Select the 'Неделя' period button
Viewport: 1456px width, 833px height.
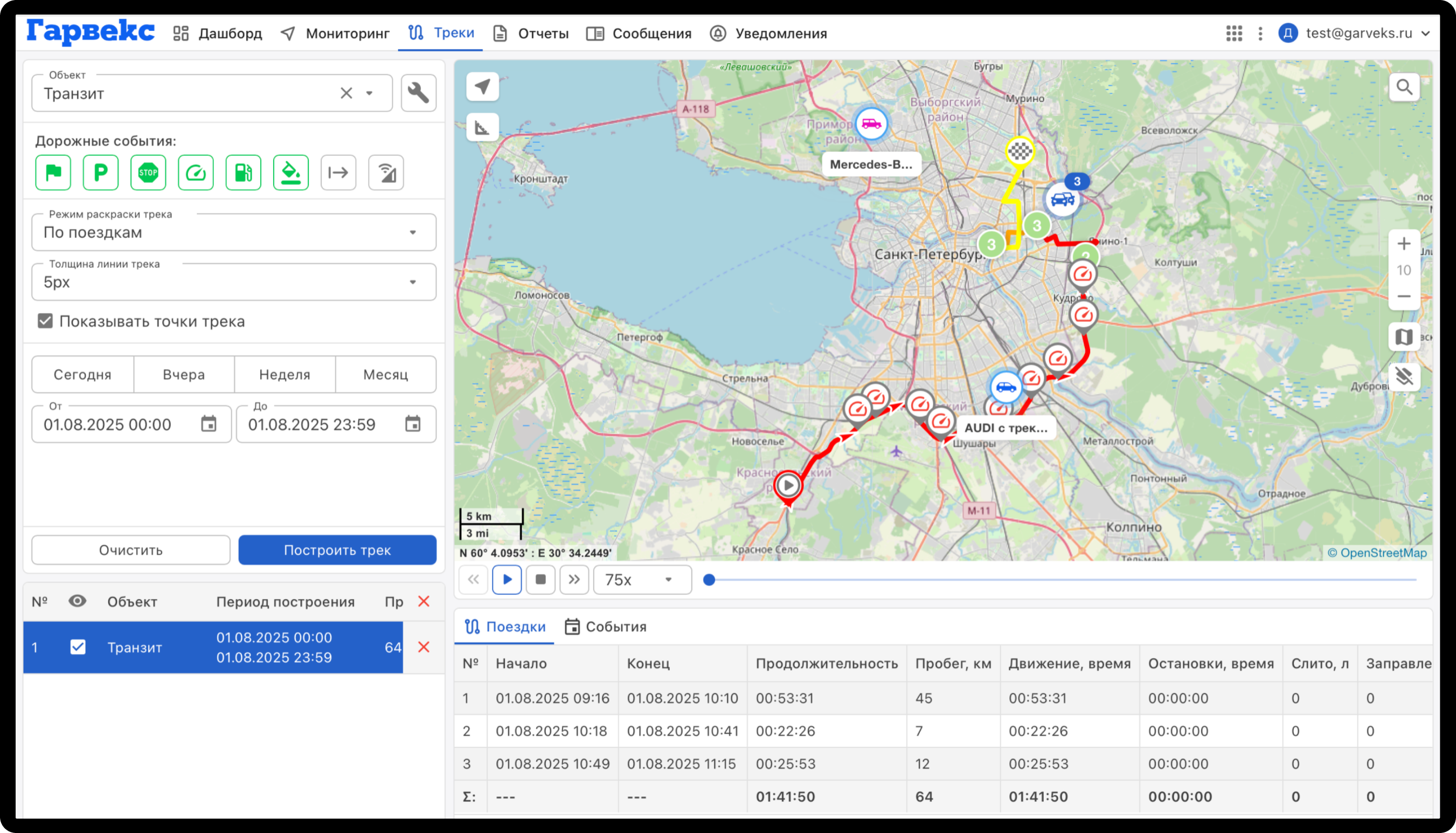pos(285,374)
